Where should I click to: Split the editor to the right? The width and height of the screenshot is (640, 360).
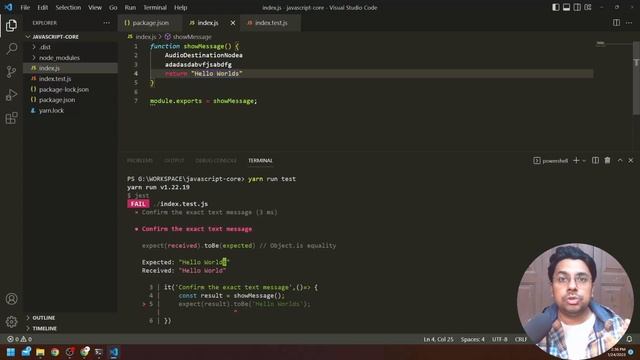pyautogui.click(x=616, y=23)
